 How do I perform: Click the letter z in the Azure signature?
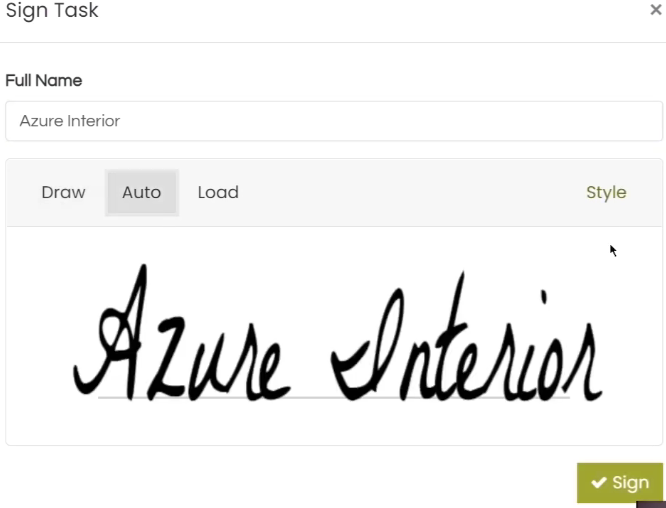(167, 359)
